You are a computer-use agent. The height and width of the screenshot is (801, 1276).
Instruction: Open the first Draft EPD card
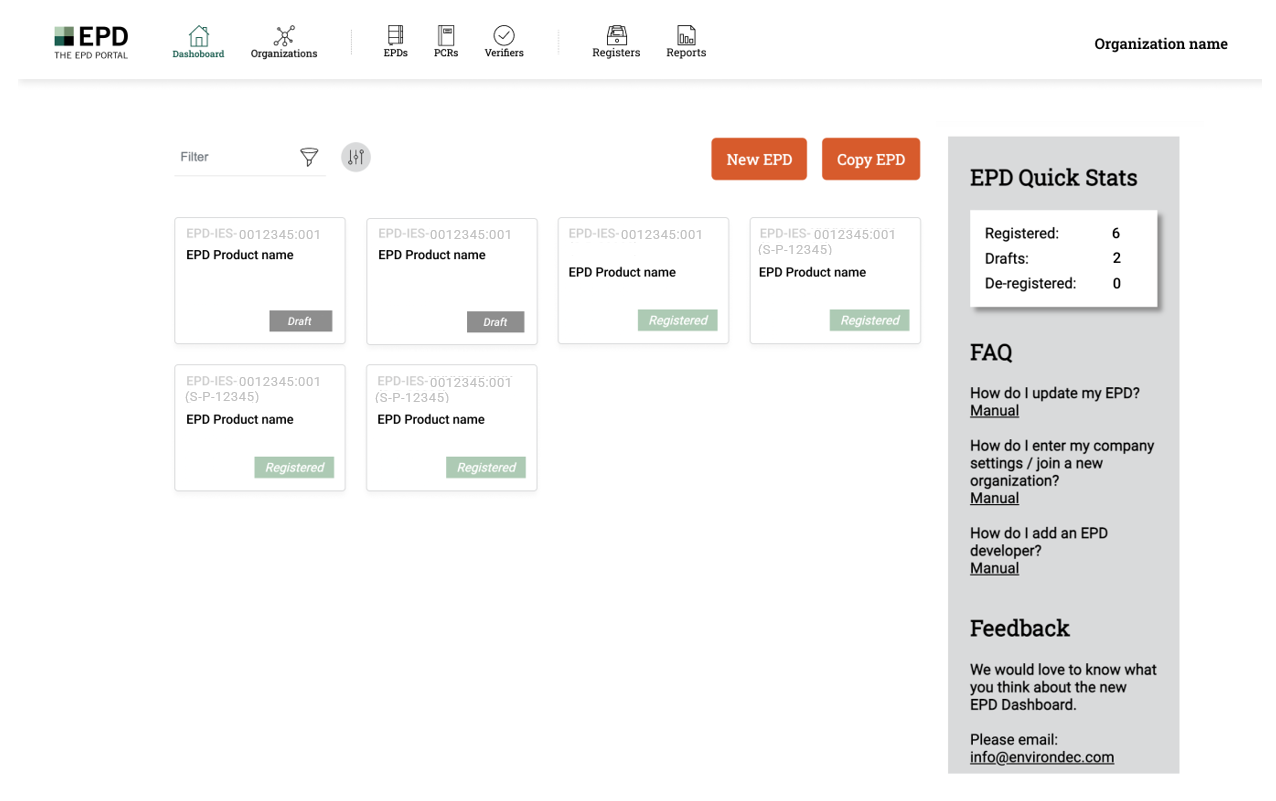pyautogui.click(x=260, y=281)
